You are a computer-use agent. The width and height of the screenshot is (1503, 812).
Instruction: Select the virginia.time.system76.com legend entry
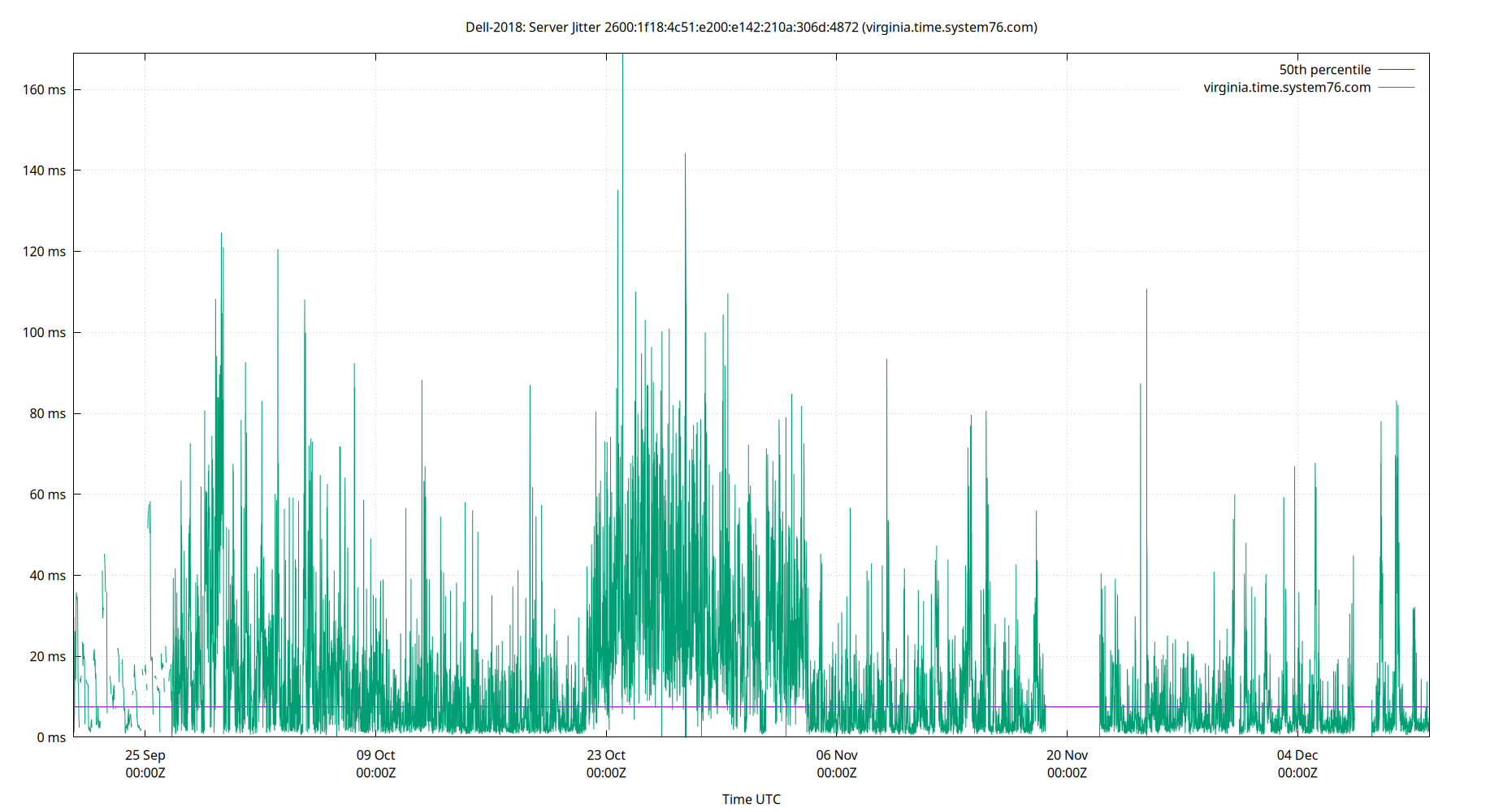tap(1287, 87)
